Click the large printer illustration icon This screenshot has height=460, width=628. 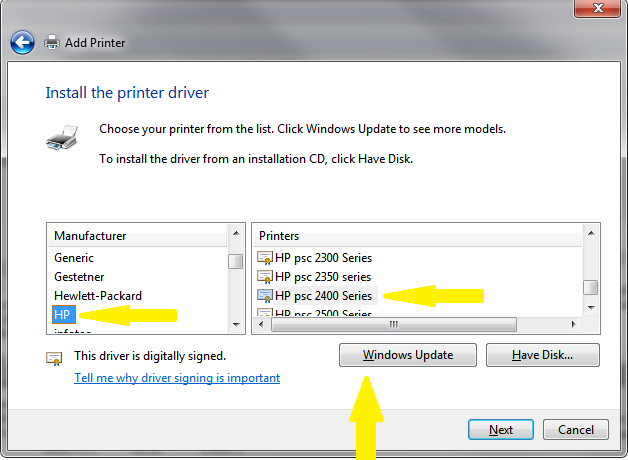[x=62, y=137]
